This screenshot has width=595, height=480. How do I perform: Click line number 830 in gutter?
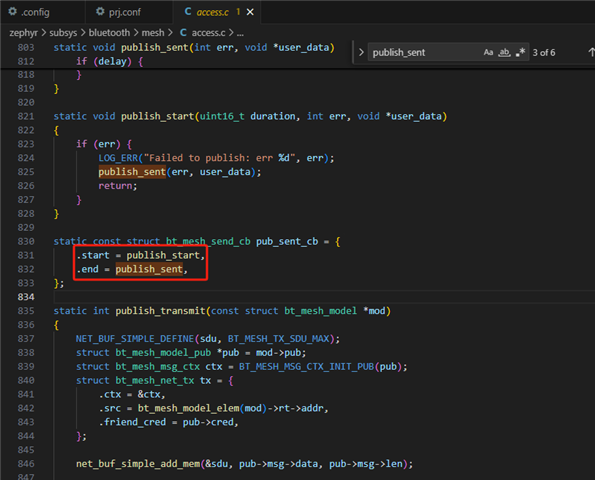point(26,242)
